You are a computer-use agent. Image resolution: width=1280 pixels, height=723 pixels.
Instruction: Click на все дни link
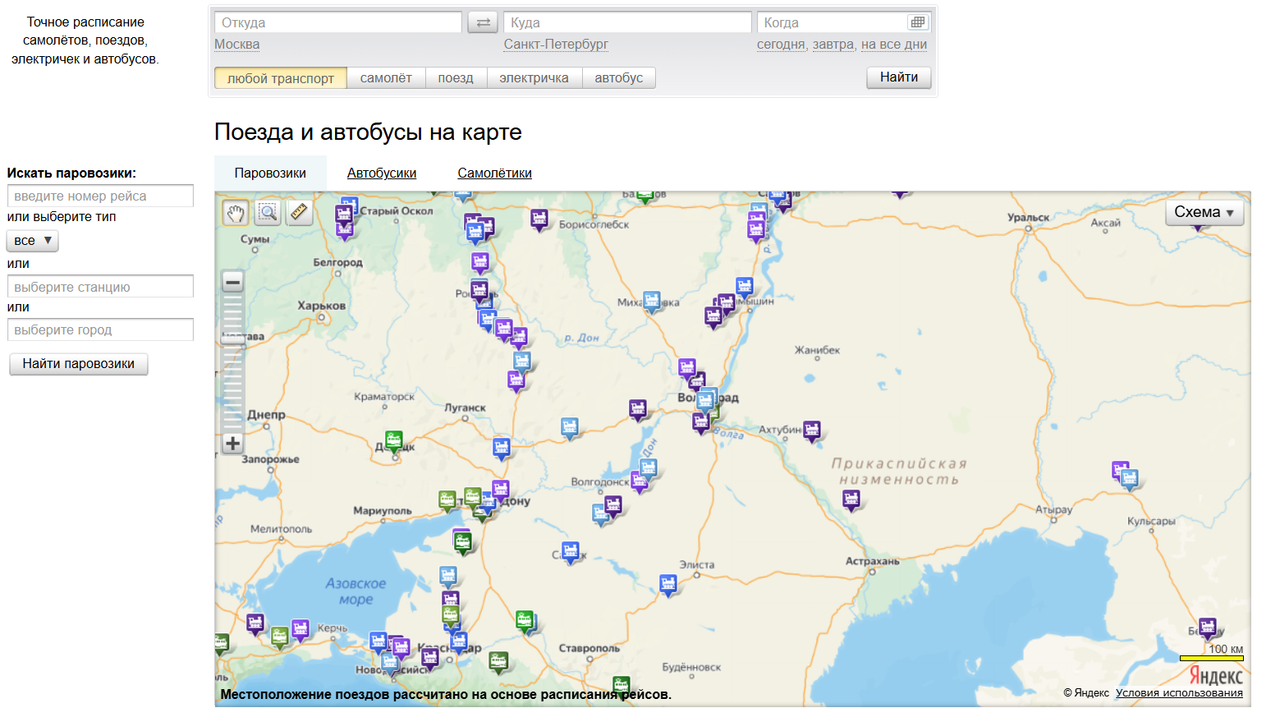click(894, 44)
